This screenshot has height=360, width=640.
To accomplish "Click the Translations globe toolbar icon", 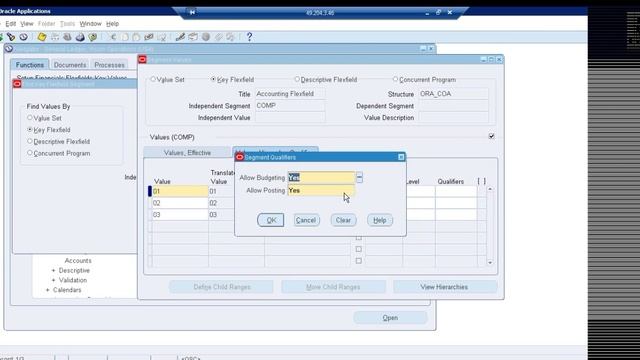I will (206, 37).
